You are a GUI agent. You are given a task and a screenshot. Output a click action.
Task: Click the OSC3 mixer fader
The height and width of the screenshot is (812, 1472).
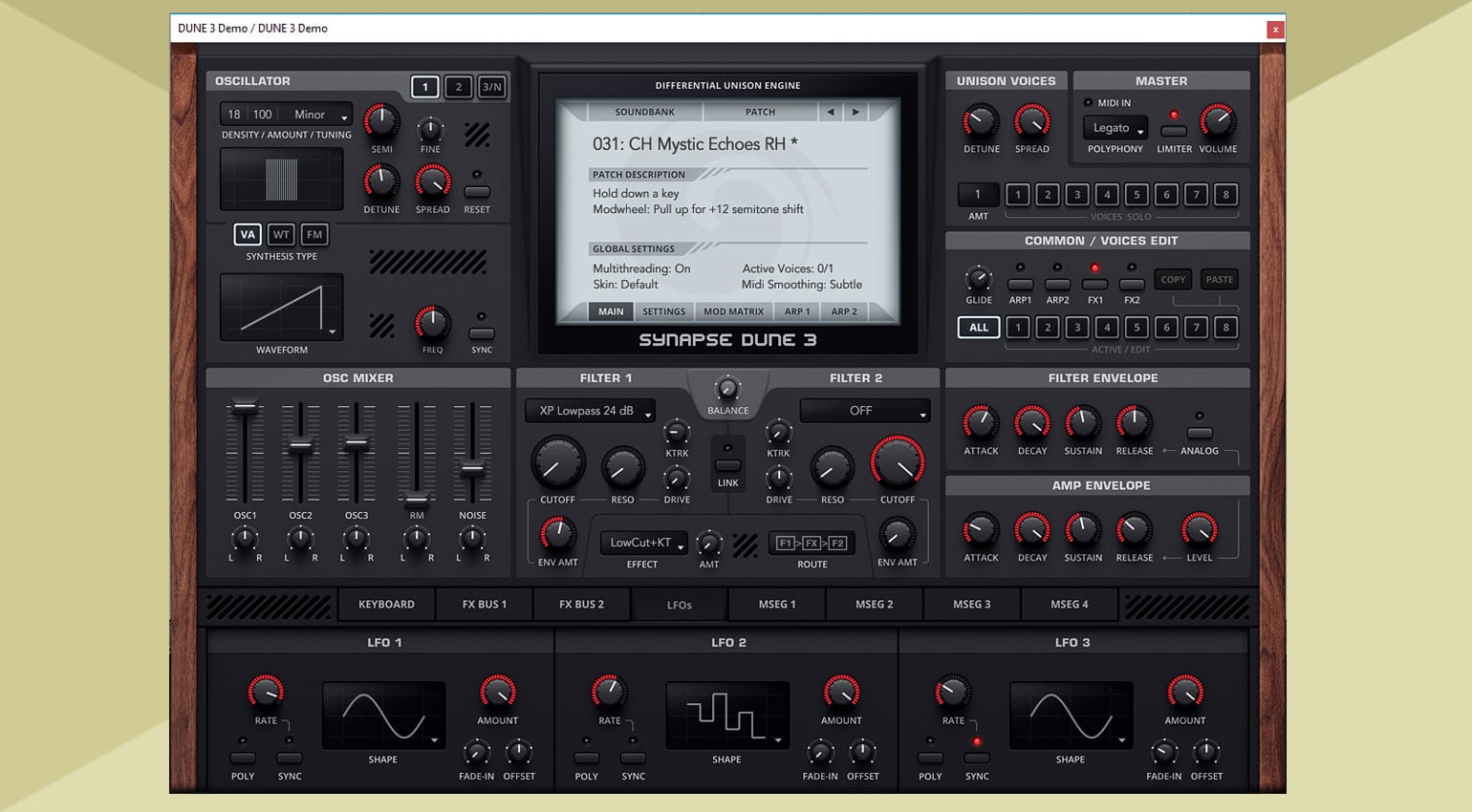click(x=356, y=442)
